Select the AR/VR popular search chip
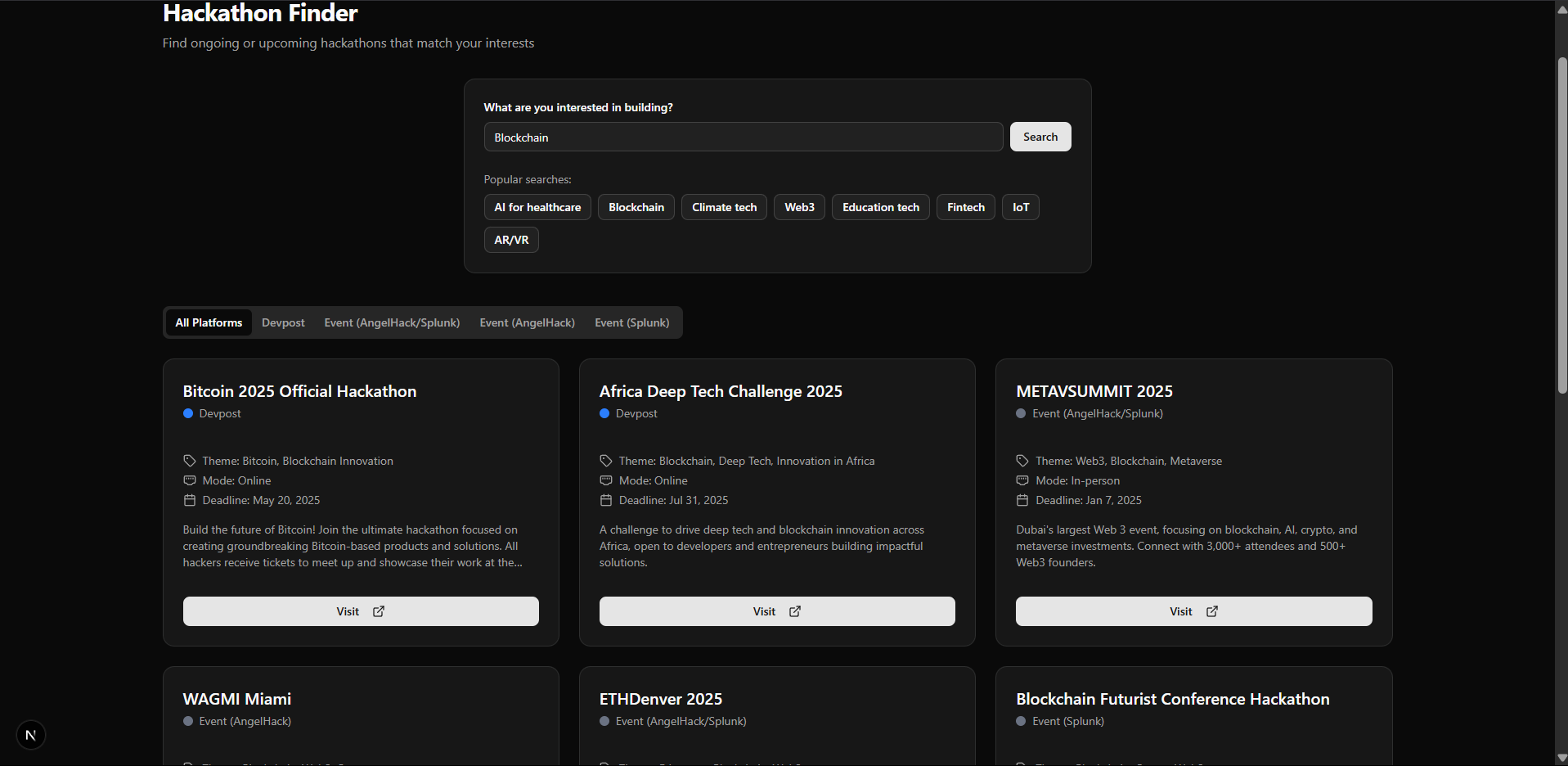The width and height of the screenshot is (1568, 766). 511,240
